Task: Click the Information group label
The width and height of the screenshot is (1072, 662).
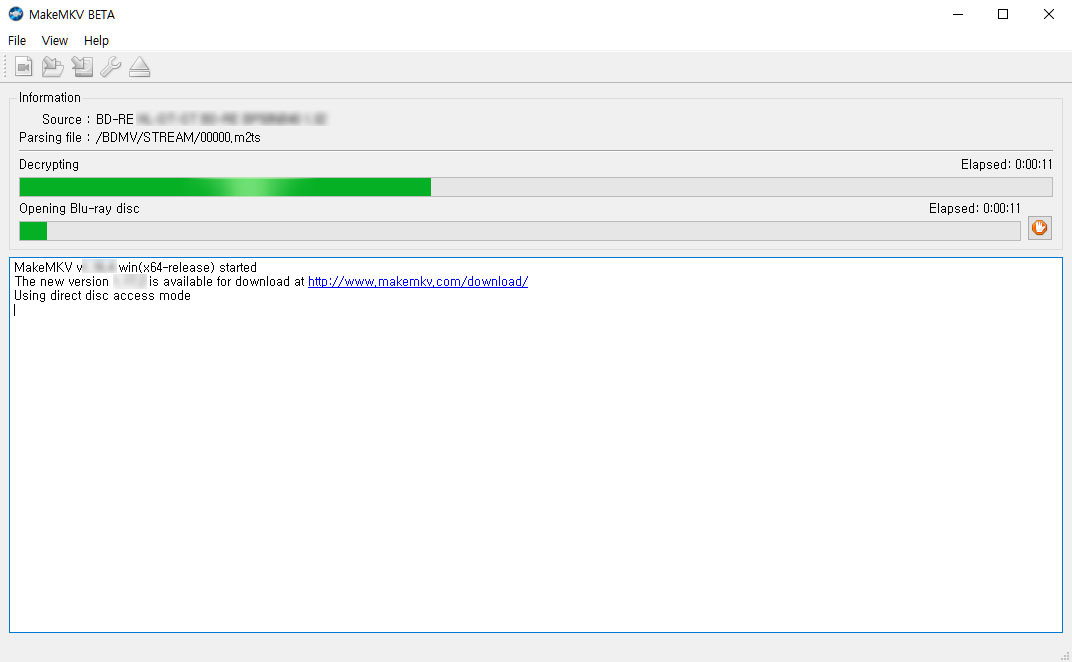Action: click(50, 97)
